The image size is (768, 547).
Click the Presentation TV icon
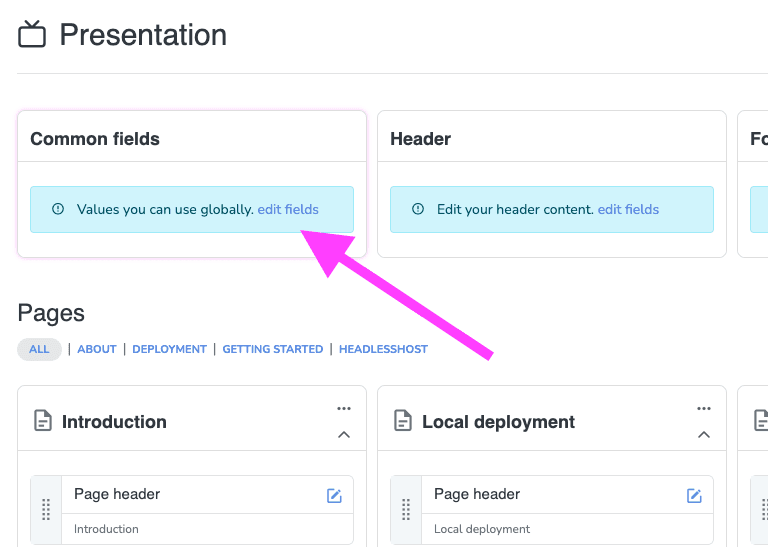tap(32, 35)
